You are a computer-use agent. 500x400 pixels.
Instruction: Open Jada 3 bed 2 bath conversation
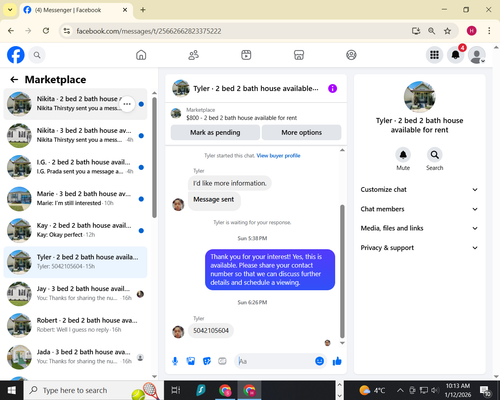coord(75,357)
